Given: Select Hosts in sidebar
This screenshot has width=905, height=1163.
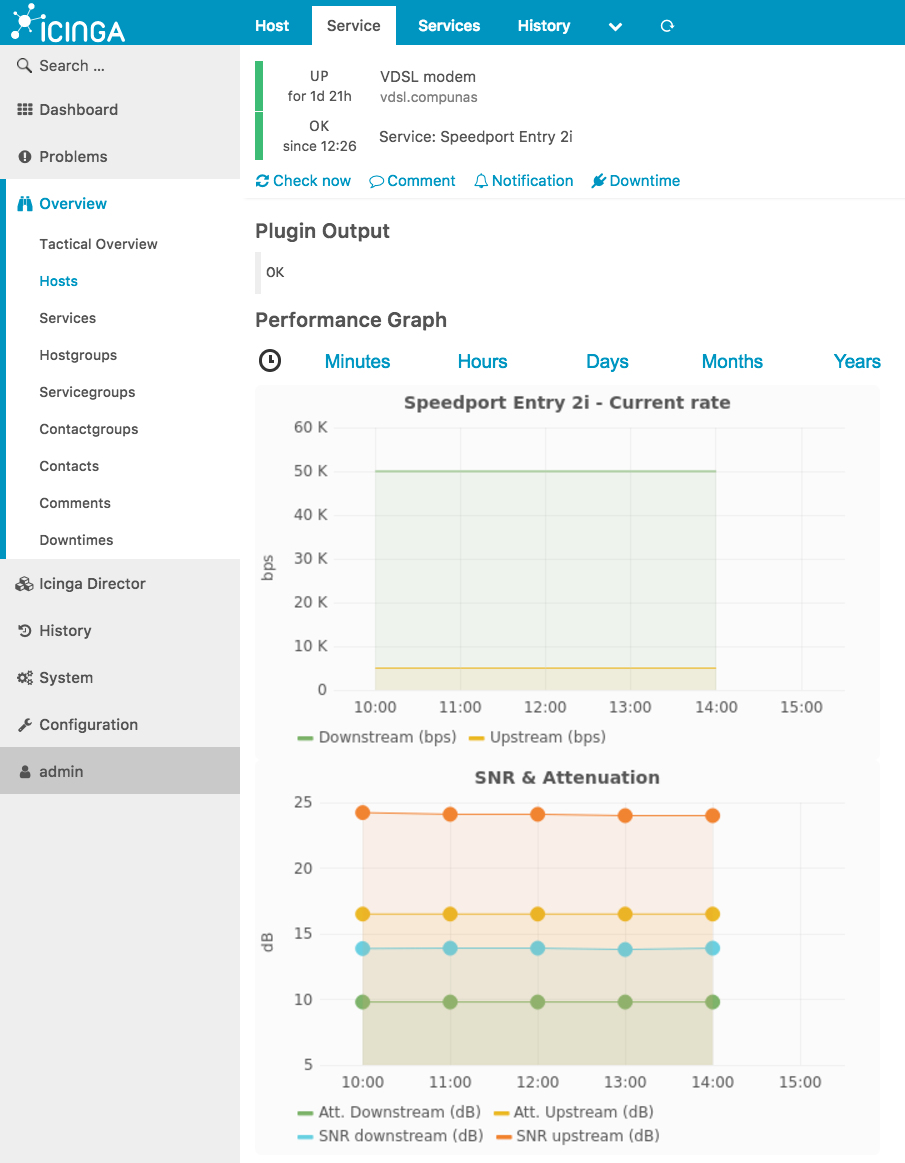Looking at the screenshot, I should [59, 281].
